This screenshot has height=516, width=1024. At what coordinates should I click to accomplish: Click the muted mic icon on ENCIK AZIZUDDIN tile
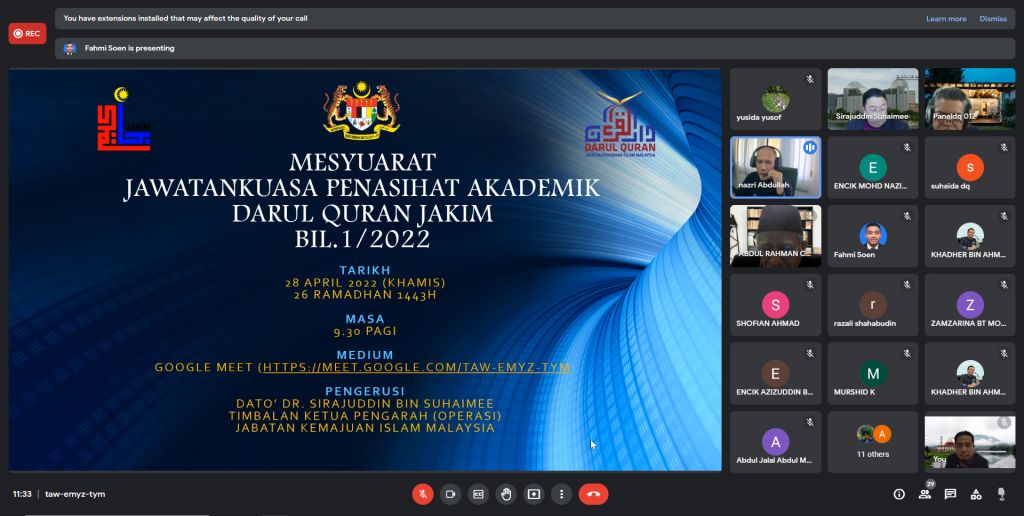(x=810, y=353)
